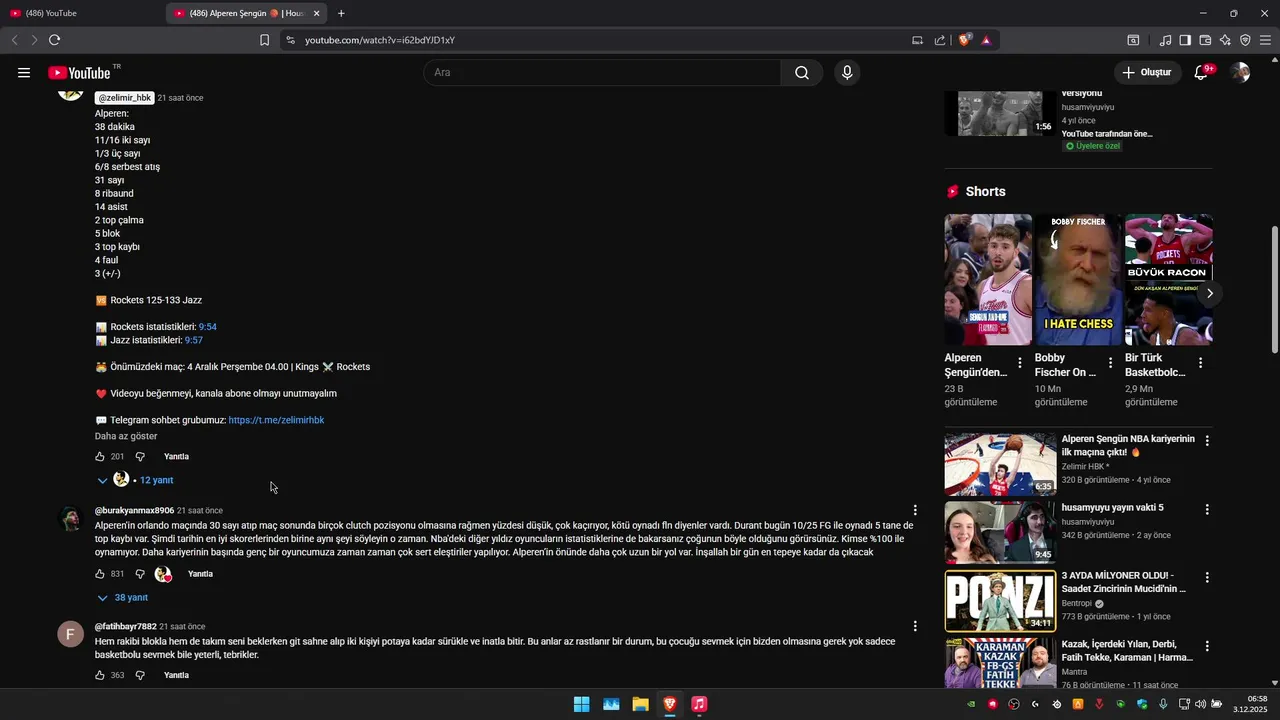Like the @zelimir_hbk pinned comment
The image size is (1280, 720).
click(100, 456)
